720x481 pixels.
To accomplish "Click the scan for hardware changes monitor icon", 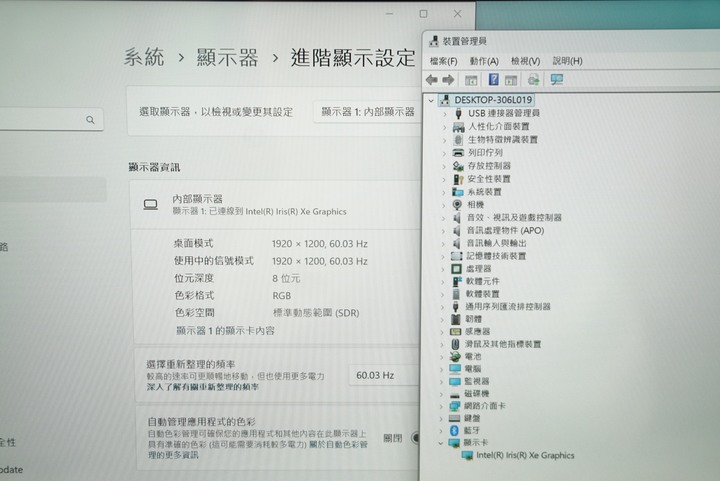I will click(x=557, y=80).
